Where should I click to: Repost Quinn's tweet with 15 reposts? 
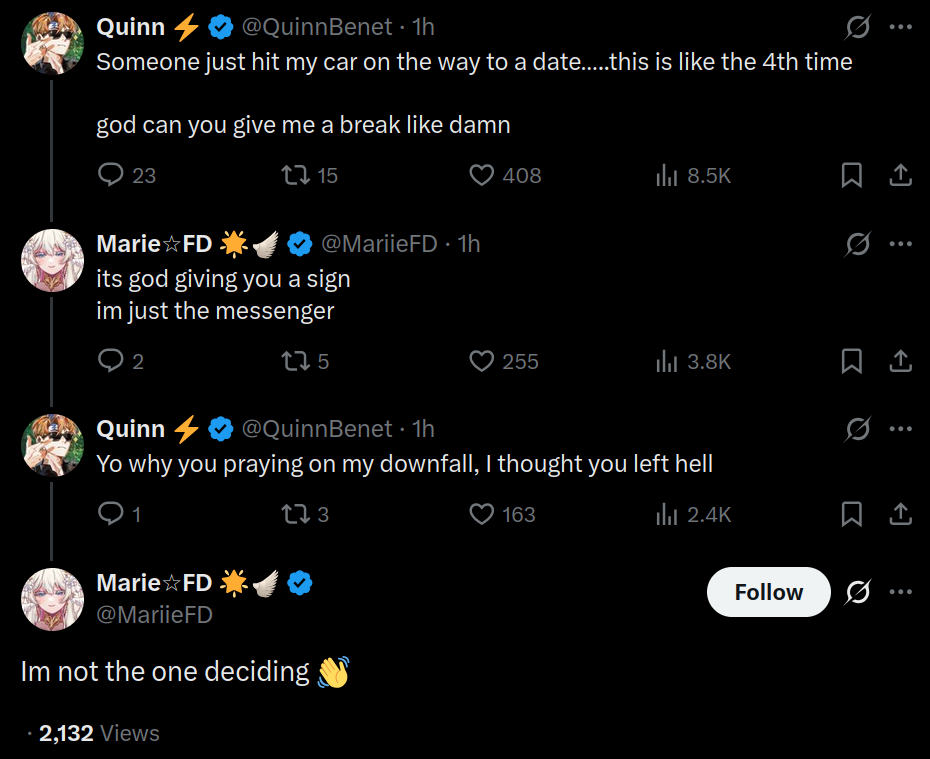(x=295, y=176)
